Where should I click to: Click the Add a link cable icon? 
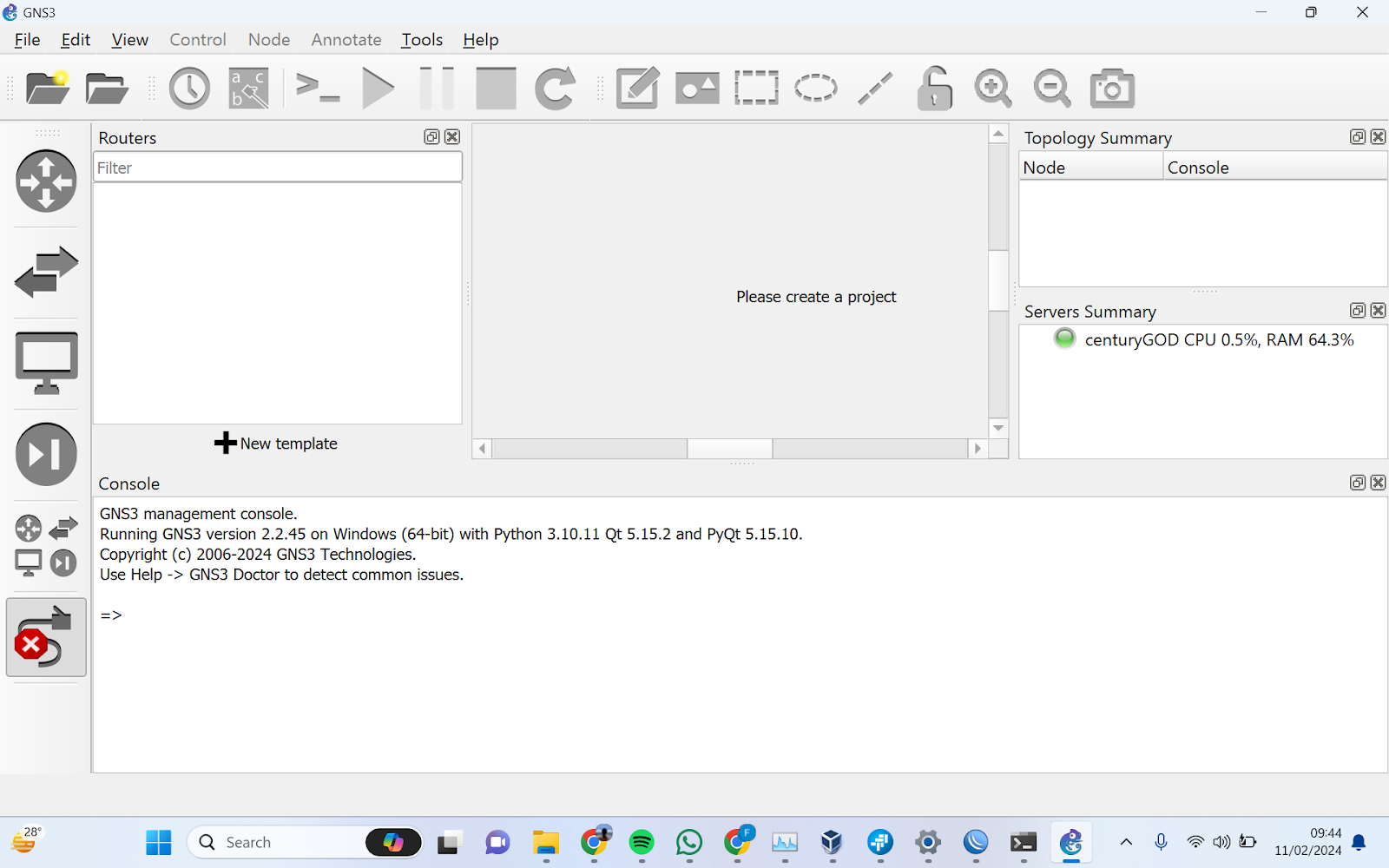(46, 637)
